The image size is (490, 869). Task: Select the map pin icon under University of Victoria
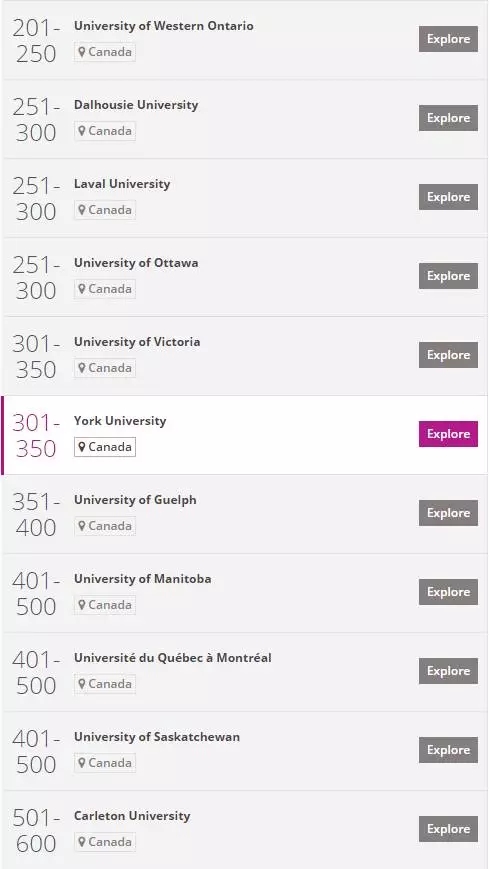pyautogui.click(x=82, y=368)
